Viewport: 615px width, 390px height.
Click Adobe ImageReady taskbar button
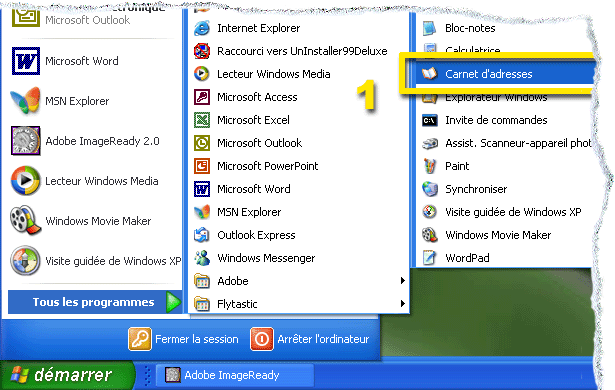click(x=235, y=375)
